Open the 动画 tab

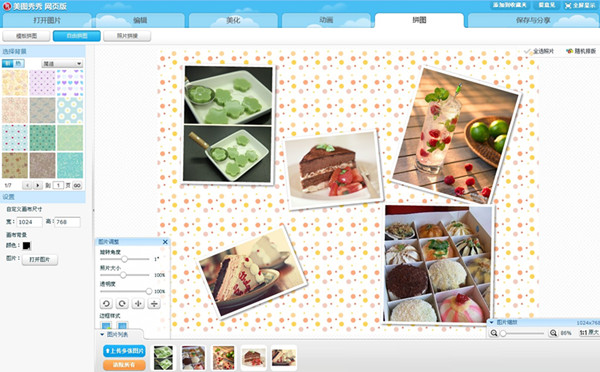pyautogui.click(x=326, y=20)
